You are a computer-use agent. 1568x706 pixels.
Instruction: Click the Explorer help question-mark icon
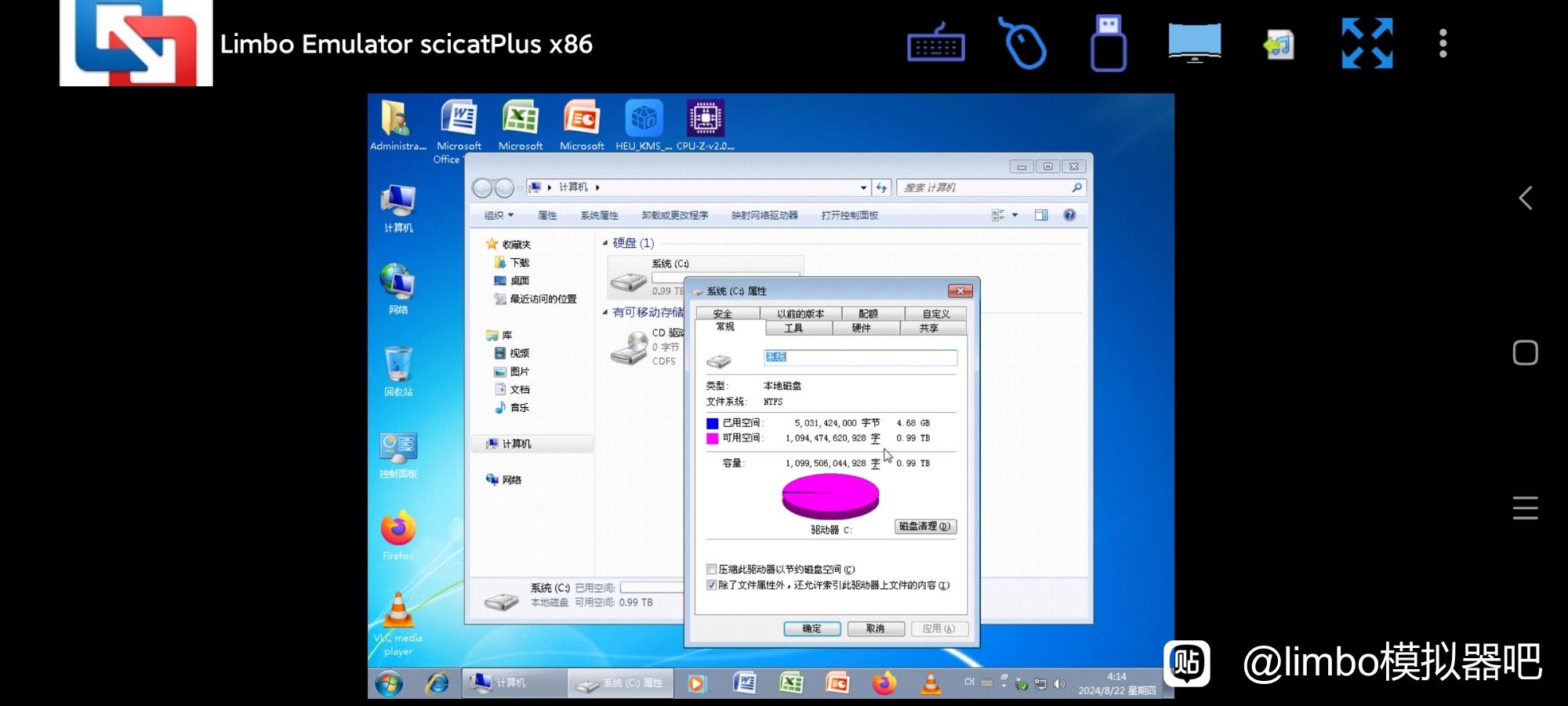1069,215
